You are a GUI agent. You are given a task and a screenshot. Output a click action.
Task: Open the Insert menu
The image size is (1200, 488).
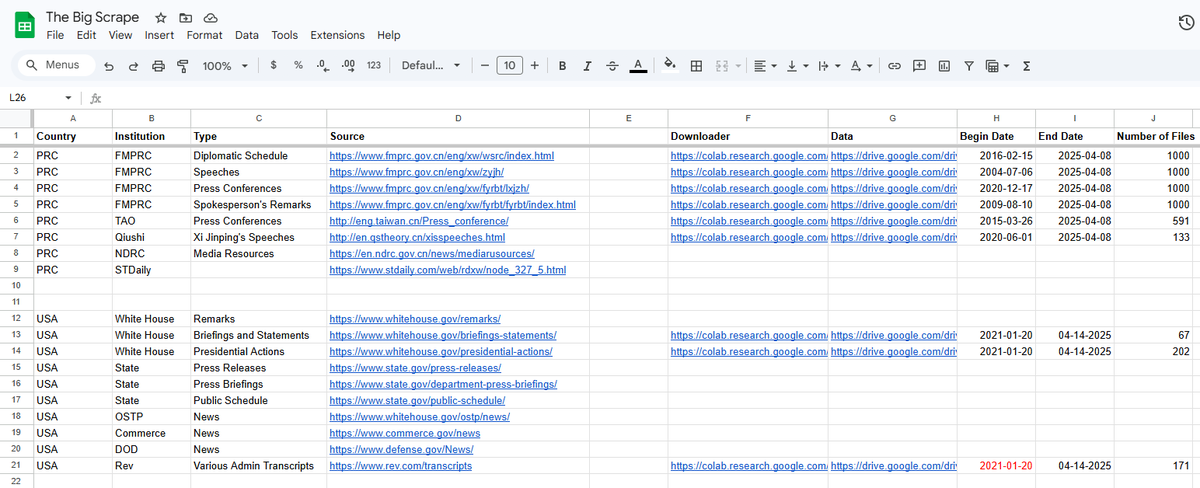tap(159, 35)
